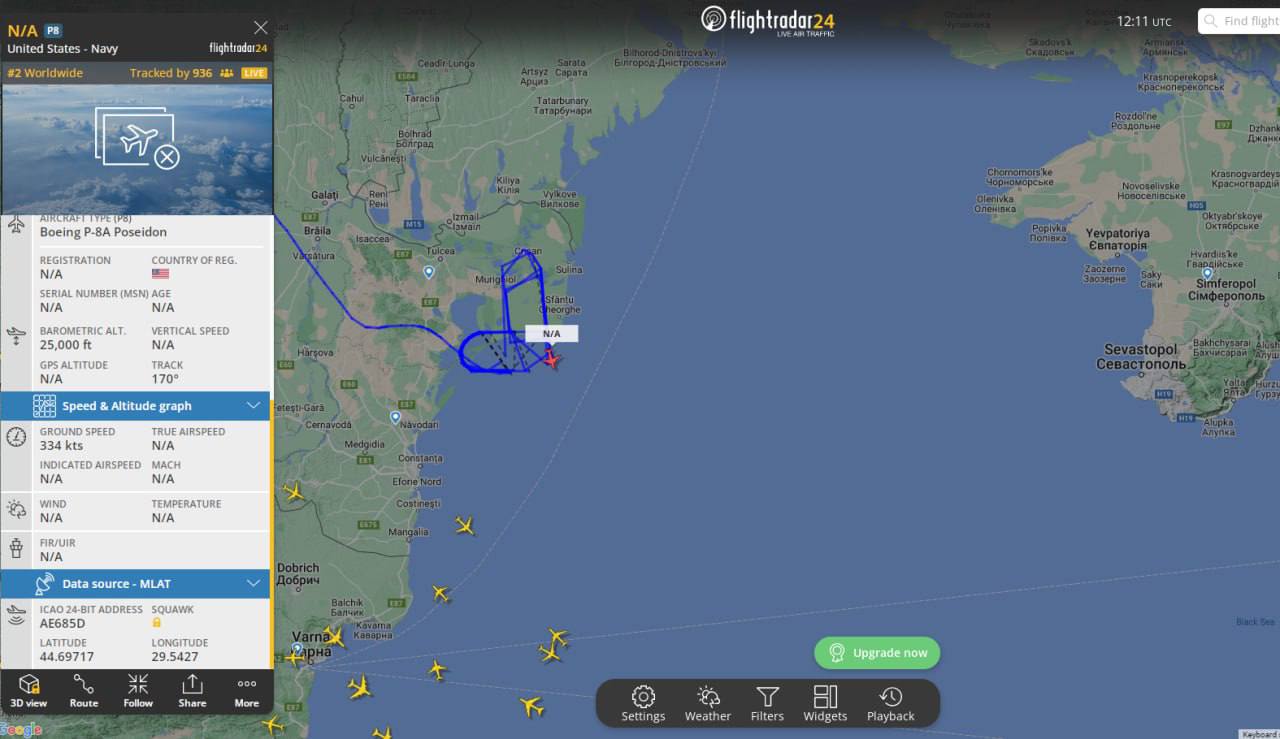Open the More options menu
The width and height of the screenshot is (1280, 739).
pos(246,690)
